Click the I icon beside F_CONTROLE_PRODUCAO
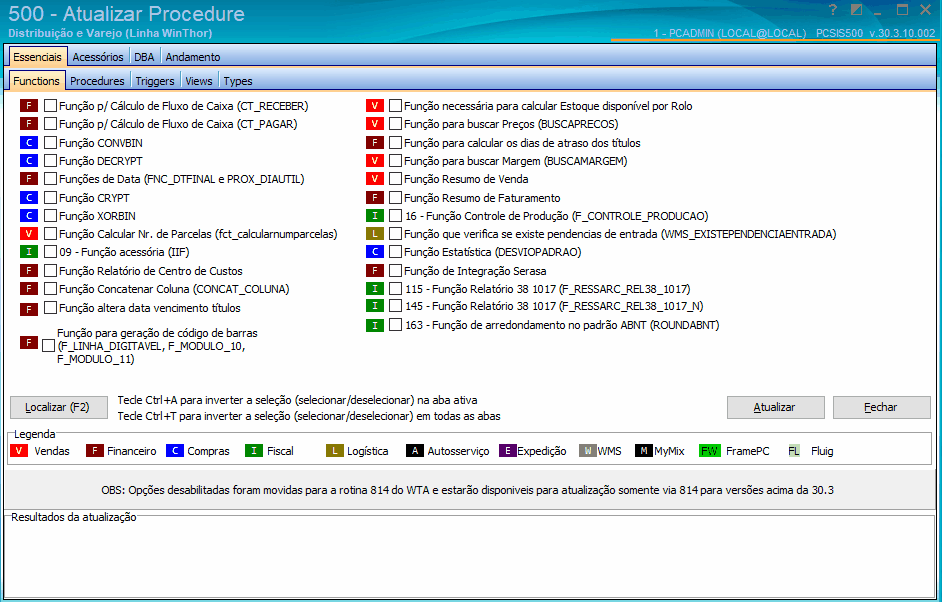This screenshot has height=602, width=942. click(375, 216)
